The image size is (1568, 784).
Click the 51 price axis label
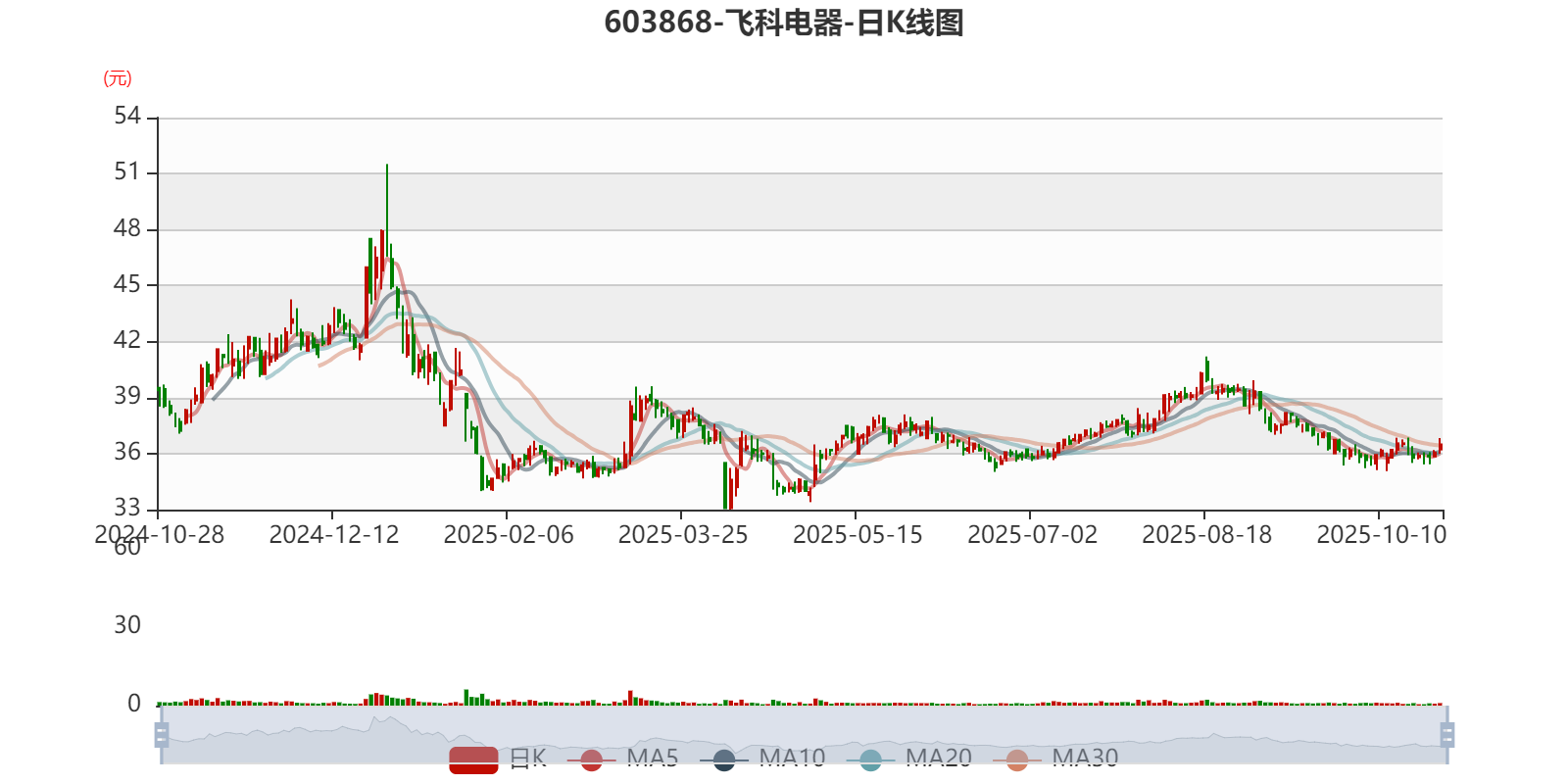127,172
